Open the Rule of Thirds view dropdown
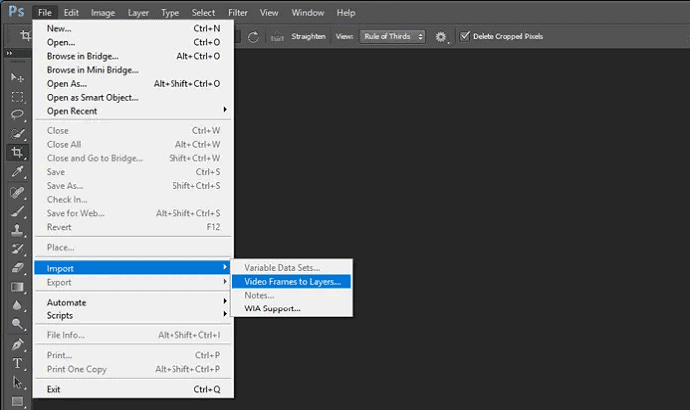The image size is (690, 410). pos(392,36)
